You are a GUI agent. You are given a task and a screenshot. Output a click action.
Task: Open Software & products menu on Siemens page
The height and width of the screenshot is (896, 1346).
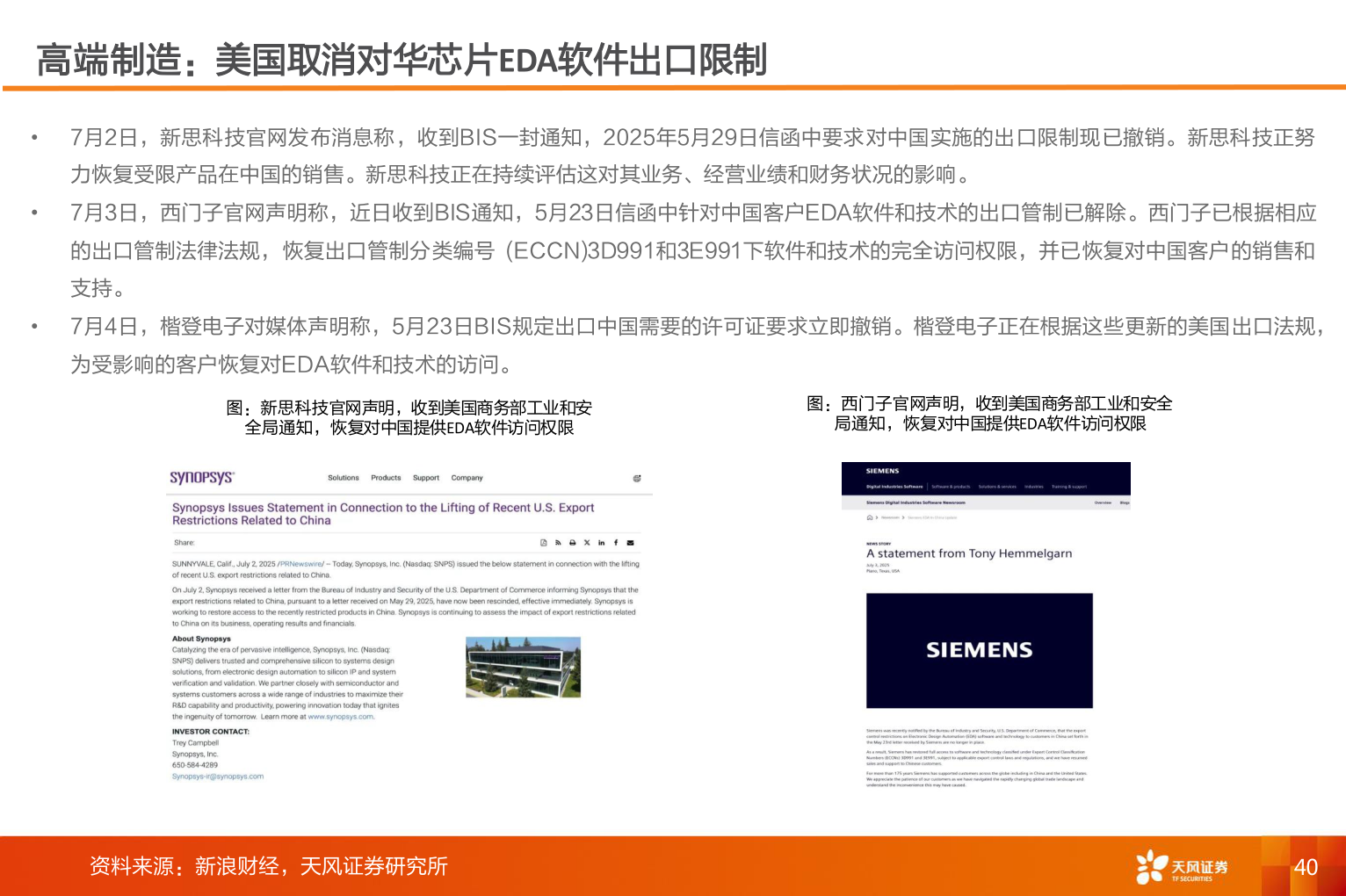951,487
